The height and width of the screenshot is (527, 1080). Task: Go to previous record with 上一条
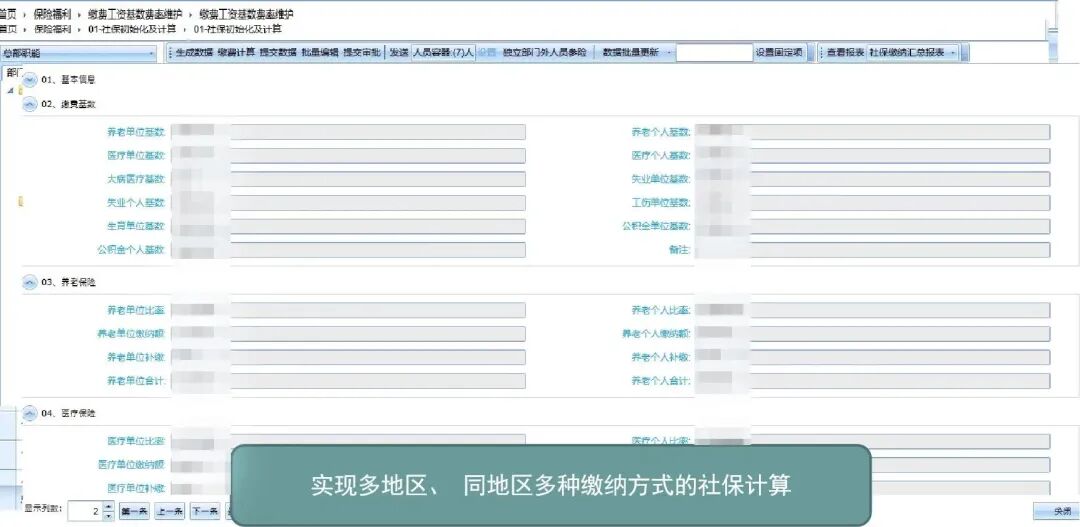(x=169, y=511)
